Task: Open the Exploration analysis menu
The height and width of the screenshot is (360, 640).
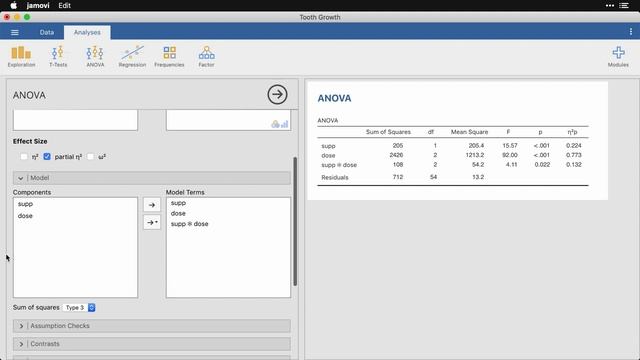Action: 21,56
